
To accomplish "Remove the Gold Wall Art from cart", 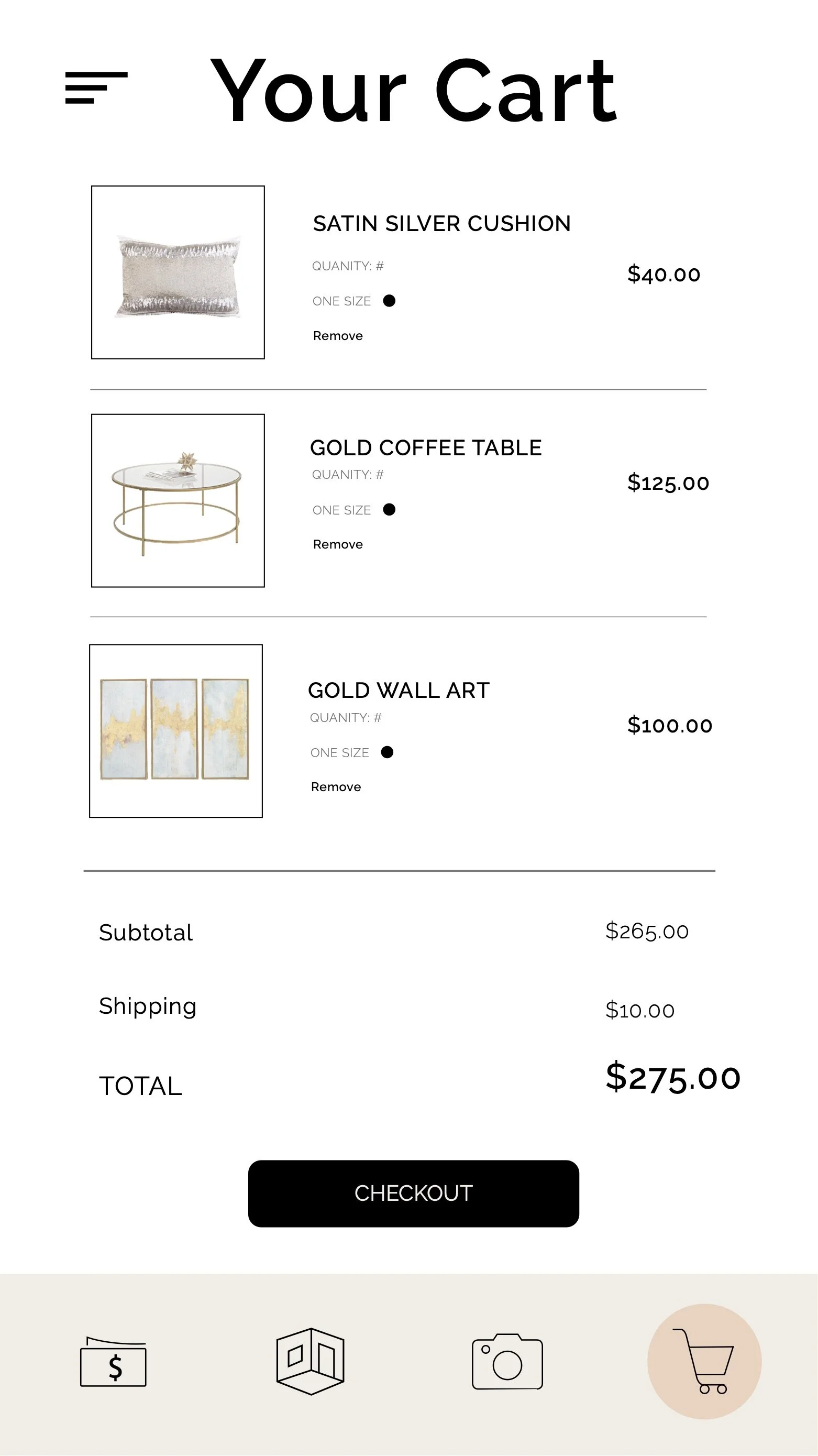I will (336, 787).
